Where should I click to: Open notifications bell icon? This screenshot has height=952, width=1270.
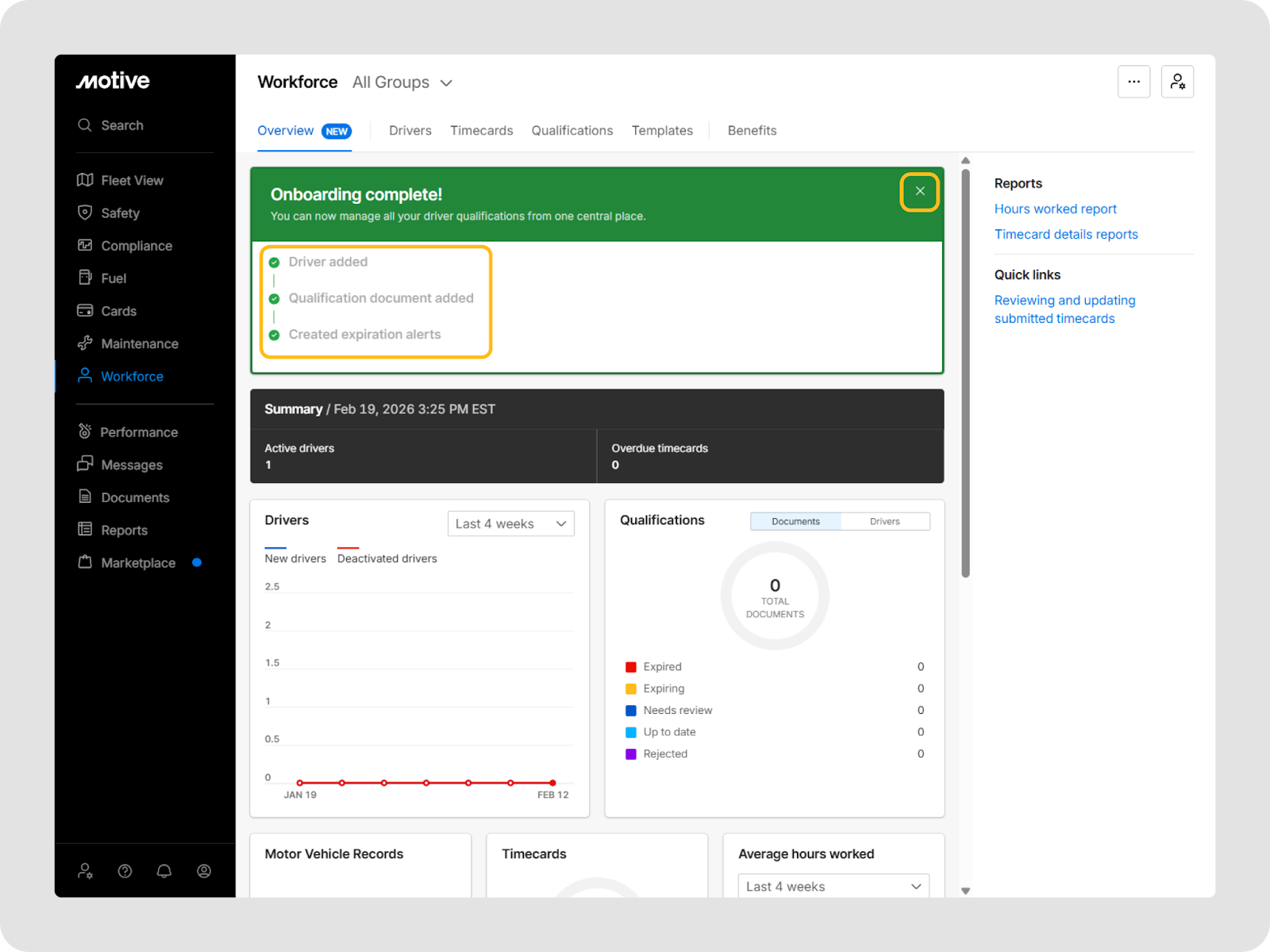point(164,871)
